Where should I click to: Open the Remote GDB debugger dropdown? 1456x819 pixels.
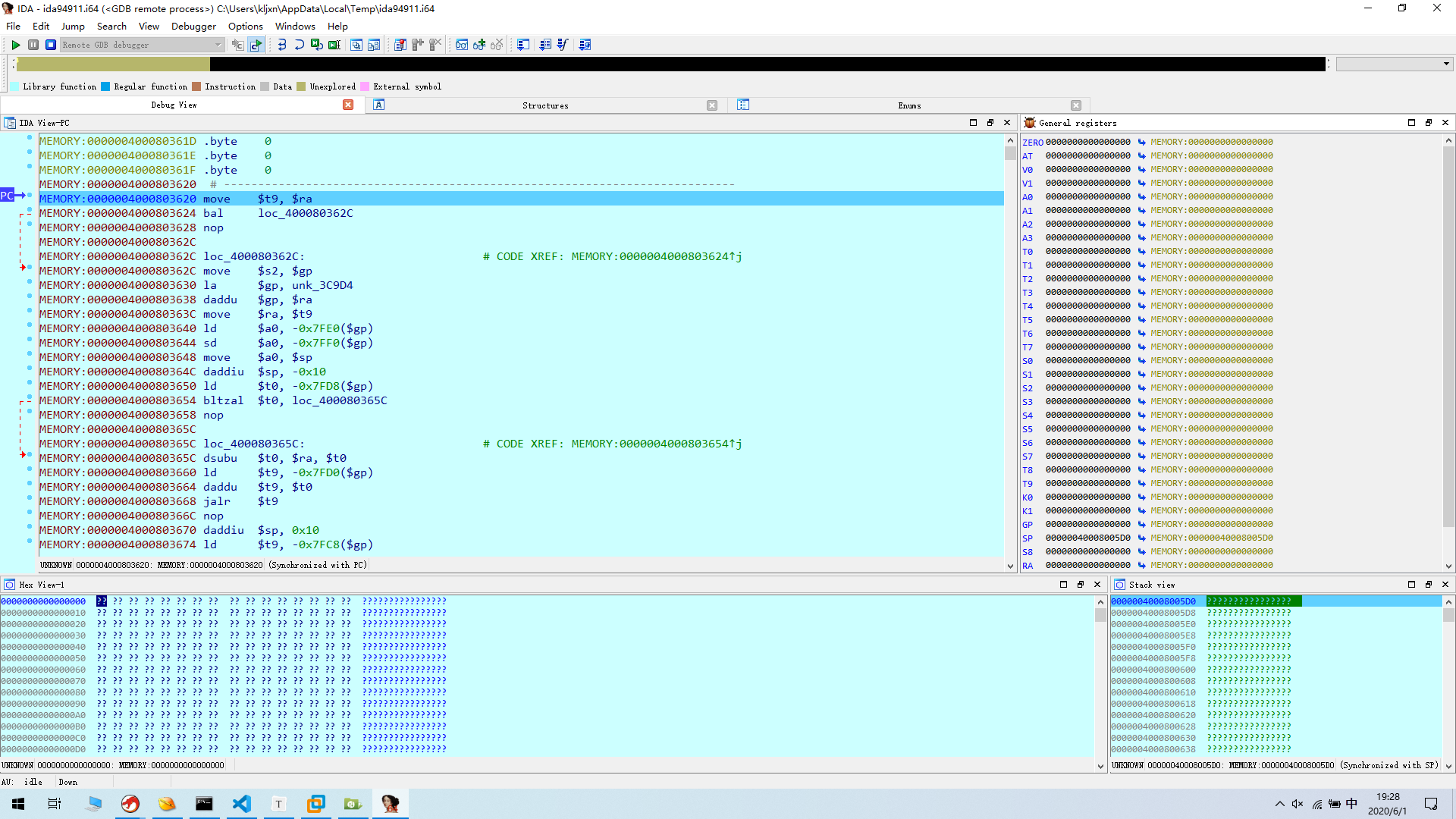[218, 45]
